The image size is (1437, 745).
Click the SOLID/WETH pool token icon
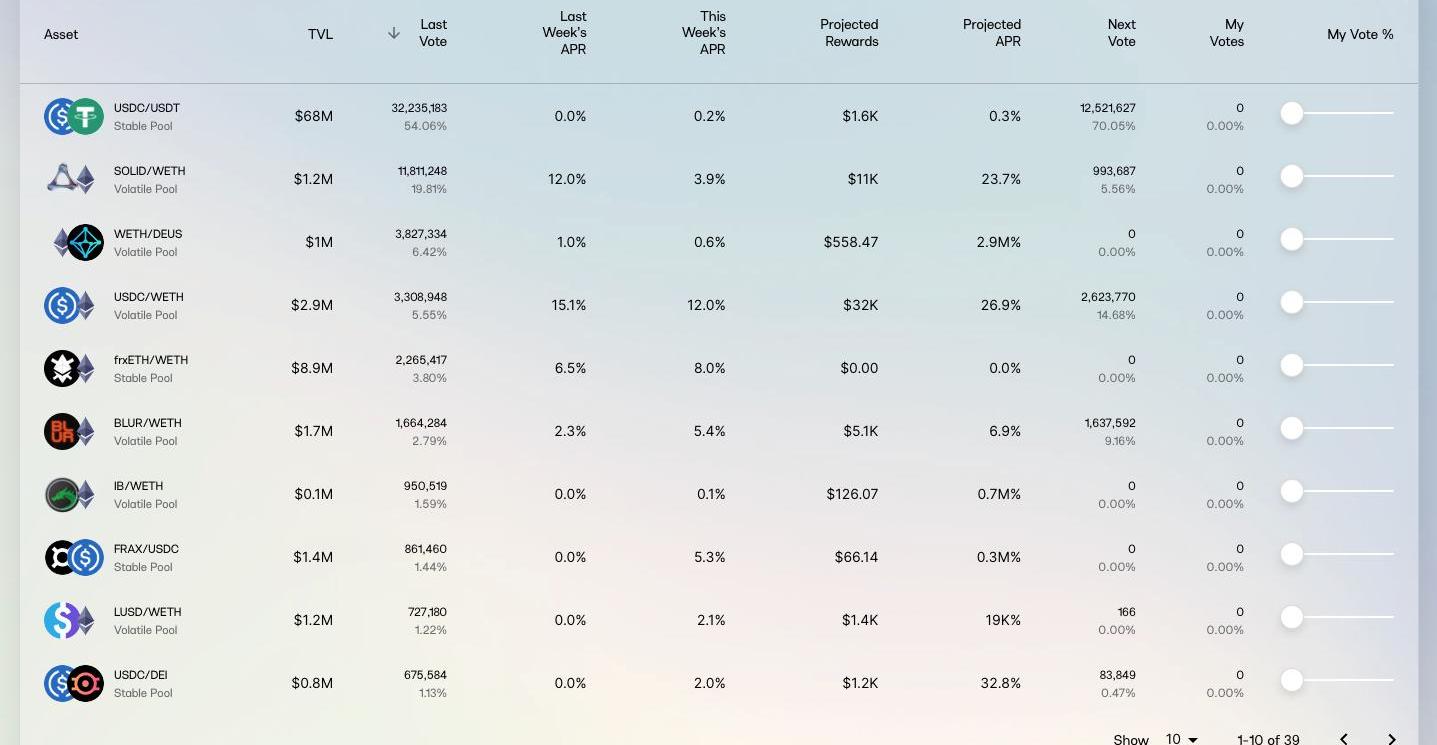(x=71, y=180)
